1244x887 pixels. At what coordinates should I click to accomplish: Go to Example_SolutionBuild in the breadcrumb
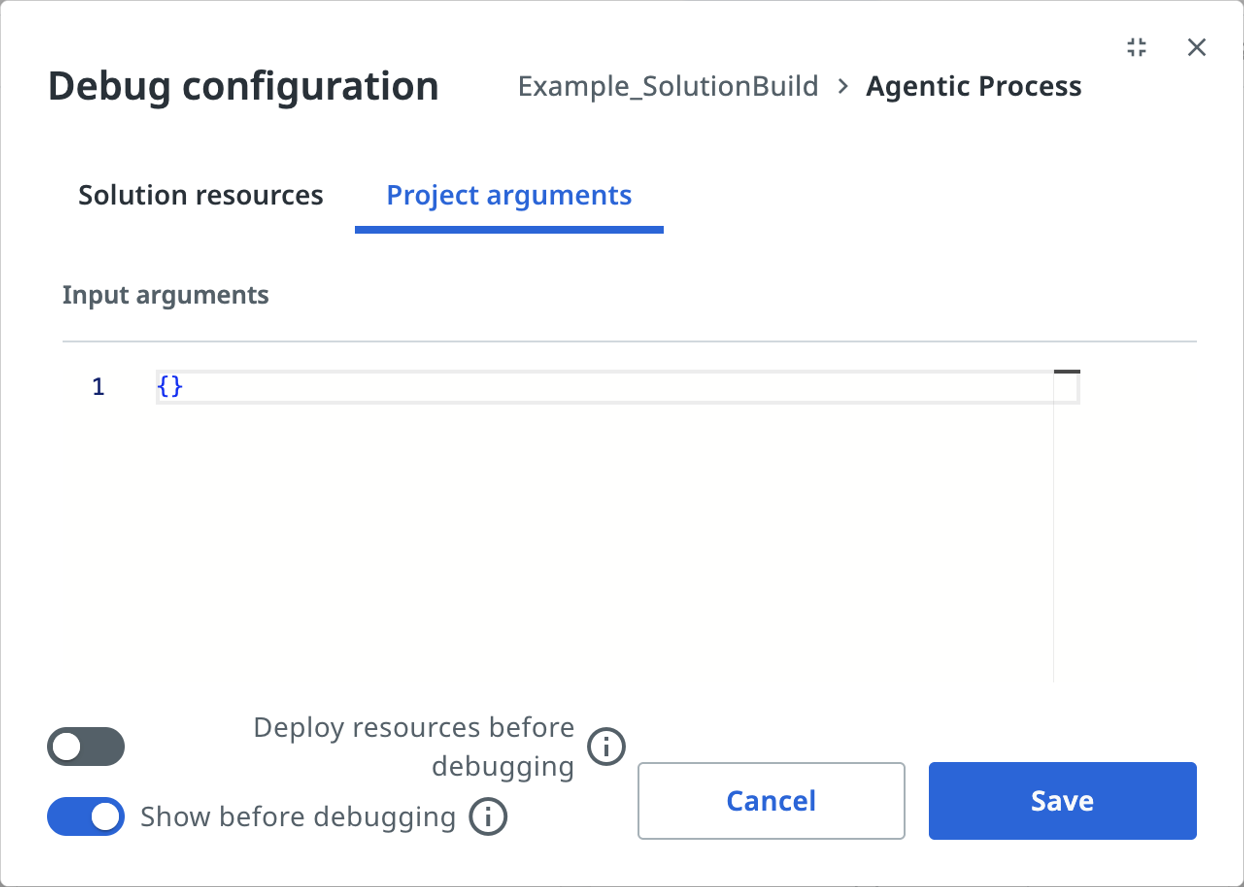click(x=668, y=87)
